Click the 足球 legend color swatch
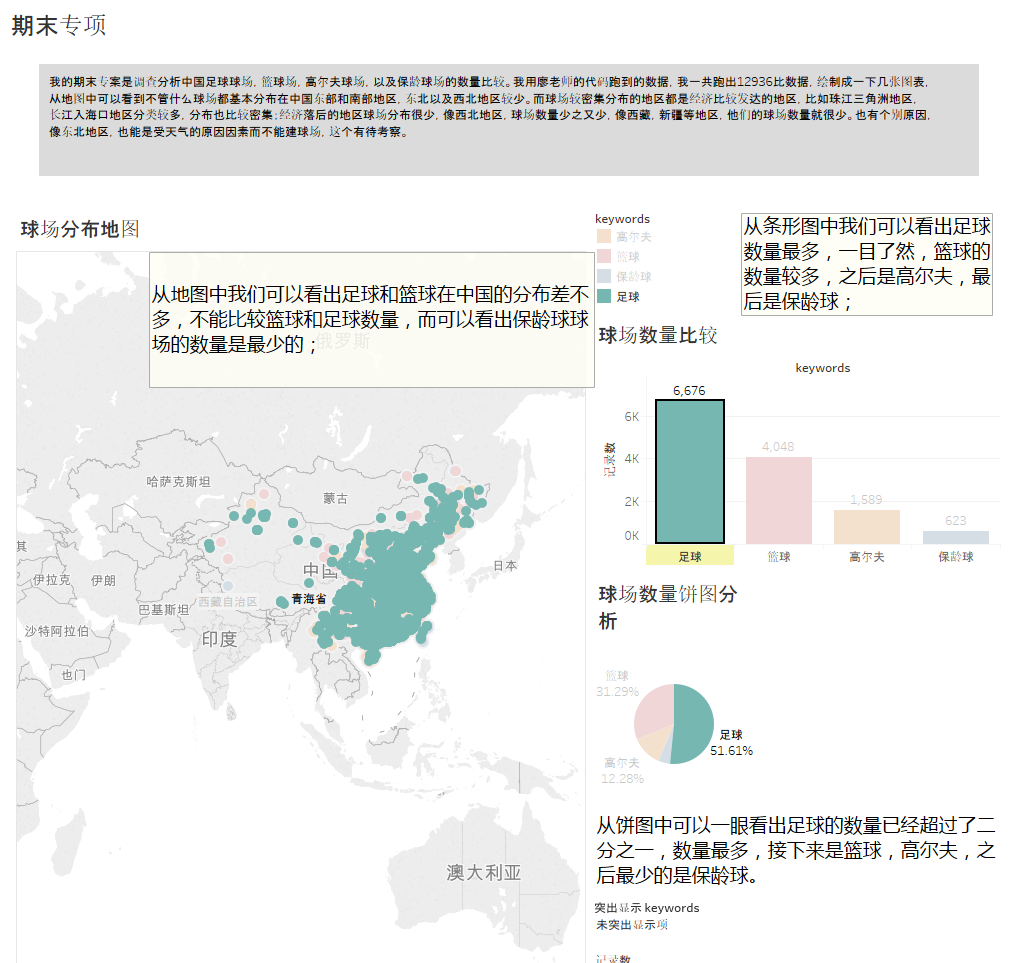The image size is (1015, 963). pyautogui.click(x=603, y=296)
